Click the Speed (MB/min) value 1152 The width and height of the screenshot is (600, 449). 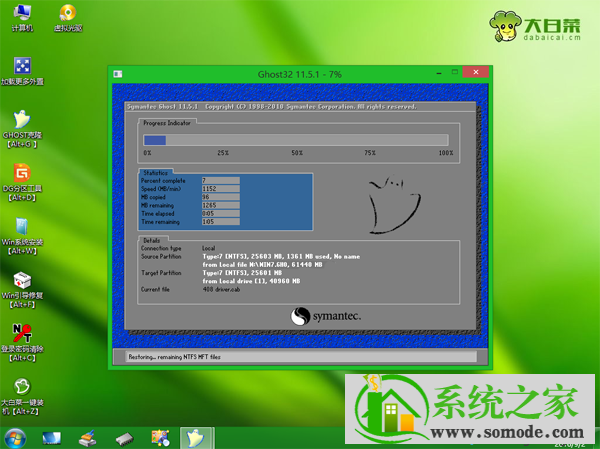pos(221,189)
